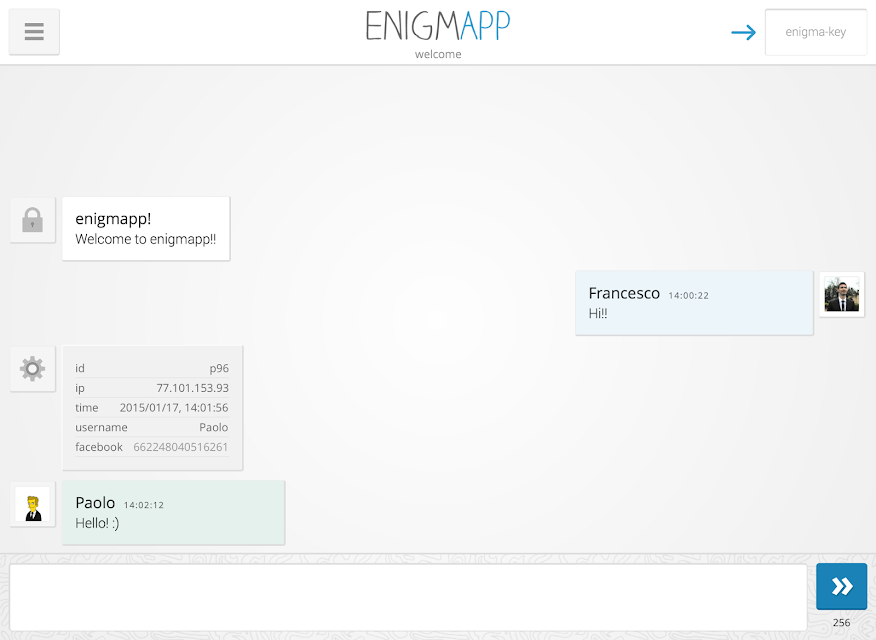Click the ENIGMAPP logo title
Image resolution: width=876 pixels, height=640 pixels.
pos(438,26)
